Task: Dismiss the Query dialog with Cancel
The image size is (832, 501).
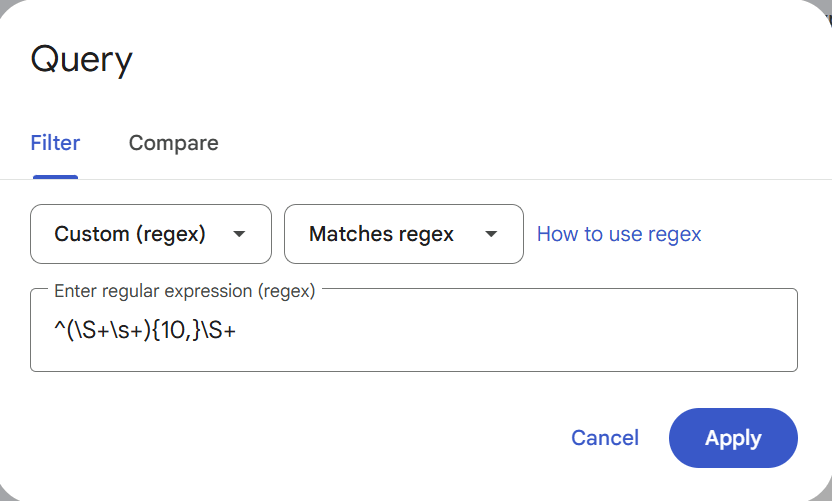Action: point(604,438)
